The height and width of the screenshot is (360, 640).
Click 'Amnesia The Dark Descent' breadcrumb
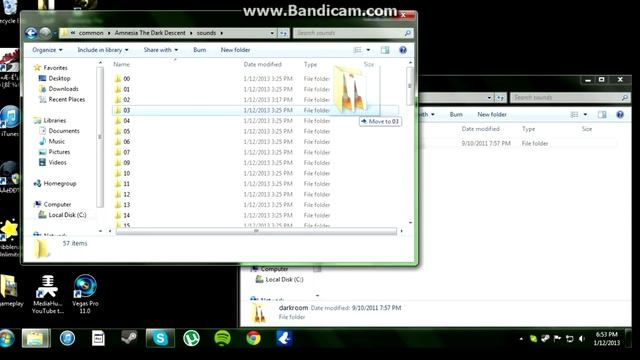[x=150, y=33]
